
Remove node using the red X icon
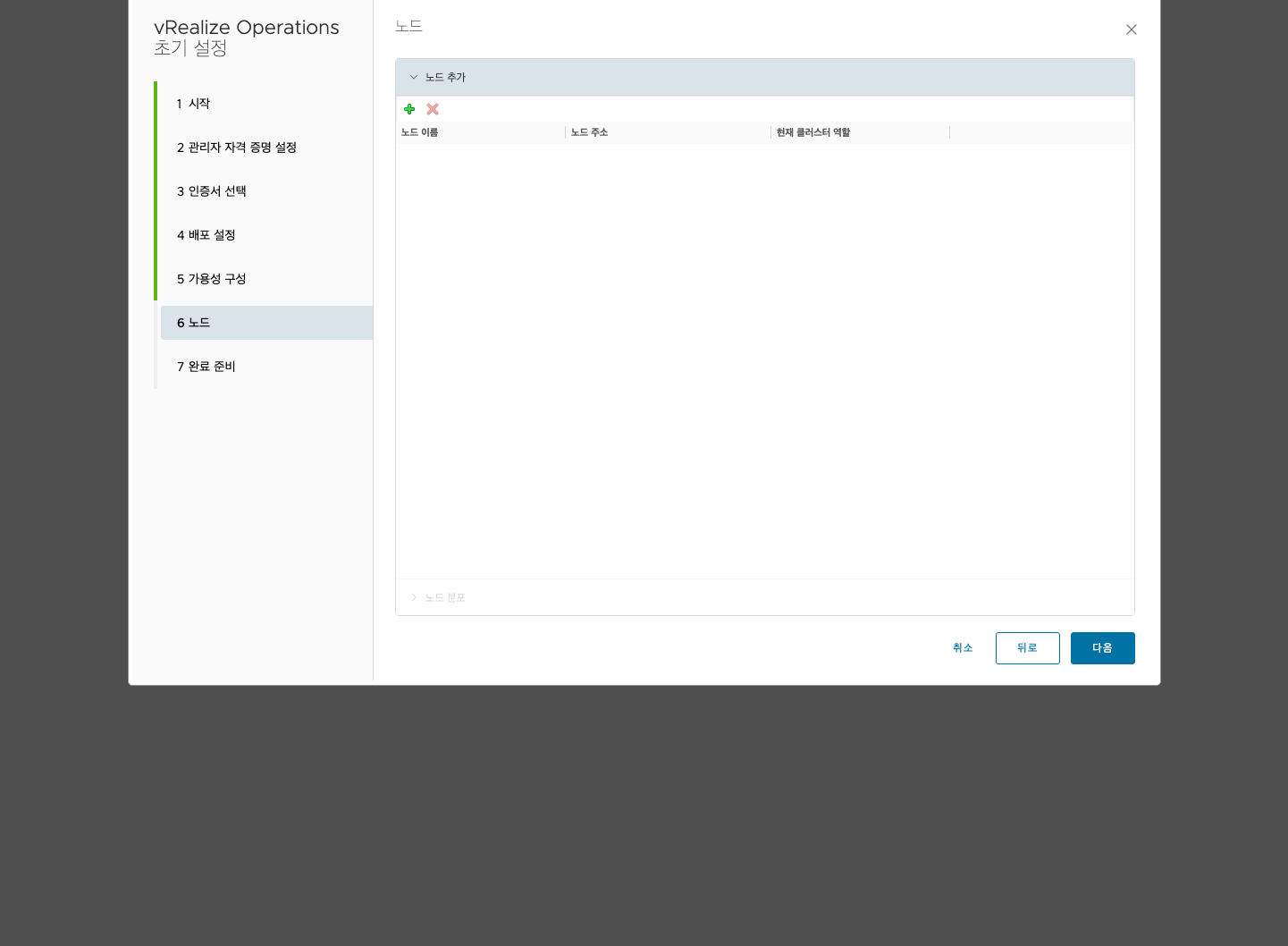pyautogui.click(x=433, y=109)
